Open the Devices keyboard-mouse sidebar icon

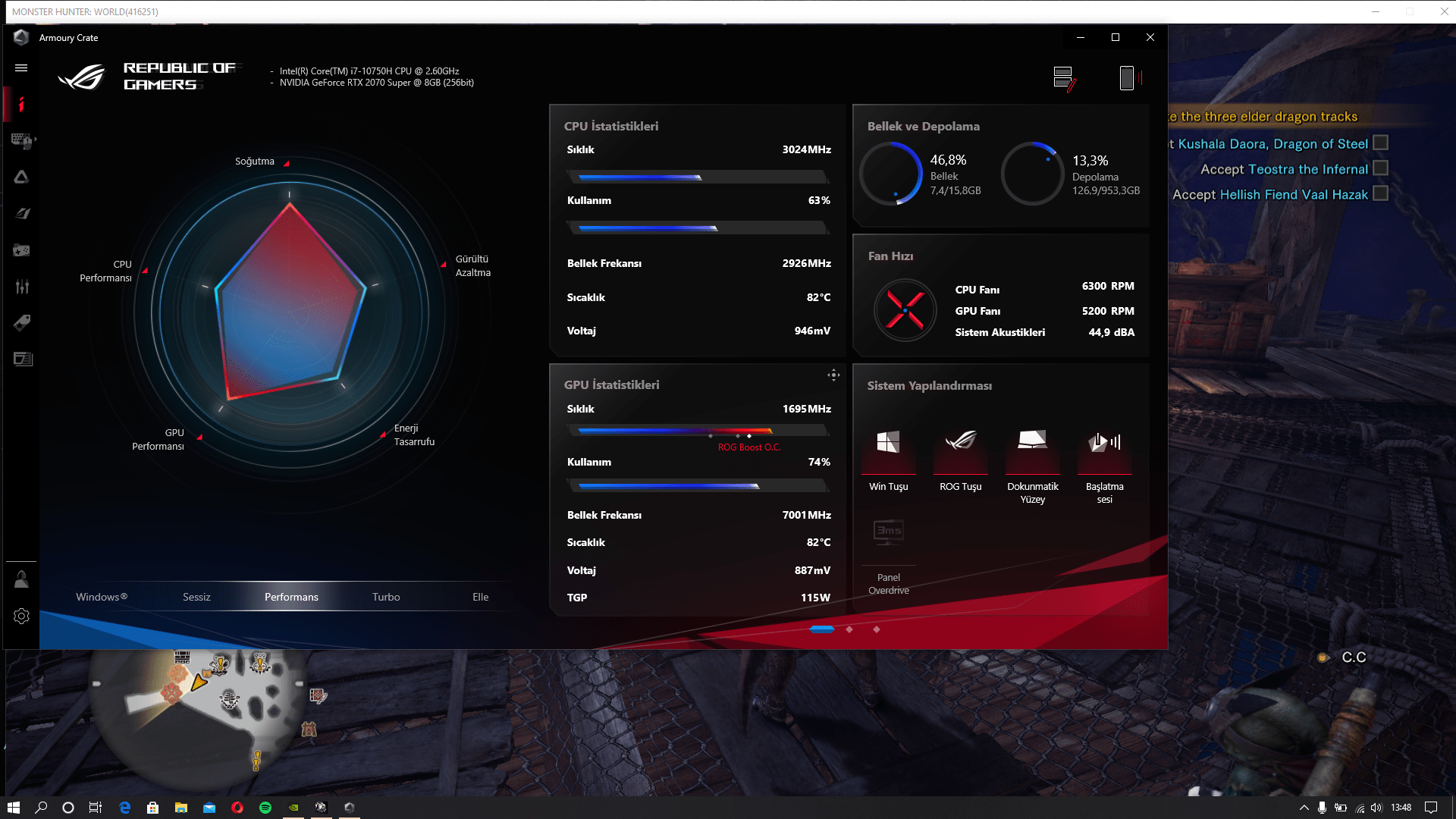click(x=20, y=140)
